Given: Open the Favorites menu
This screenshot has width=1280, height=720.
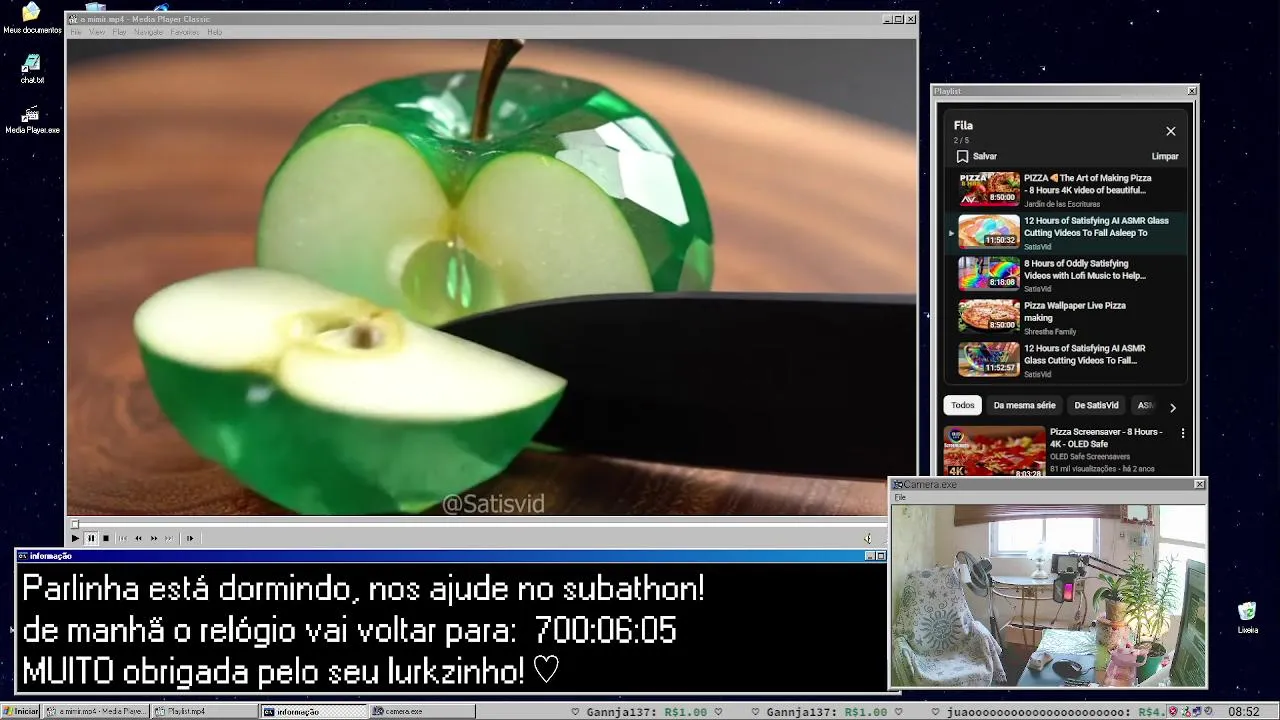Looking at the screenshot, I should pos(185,32).
